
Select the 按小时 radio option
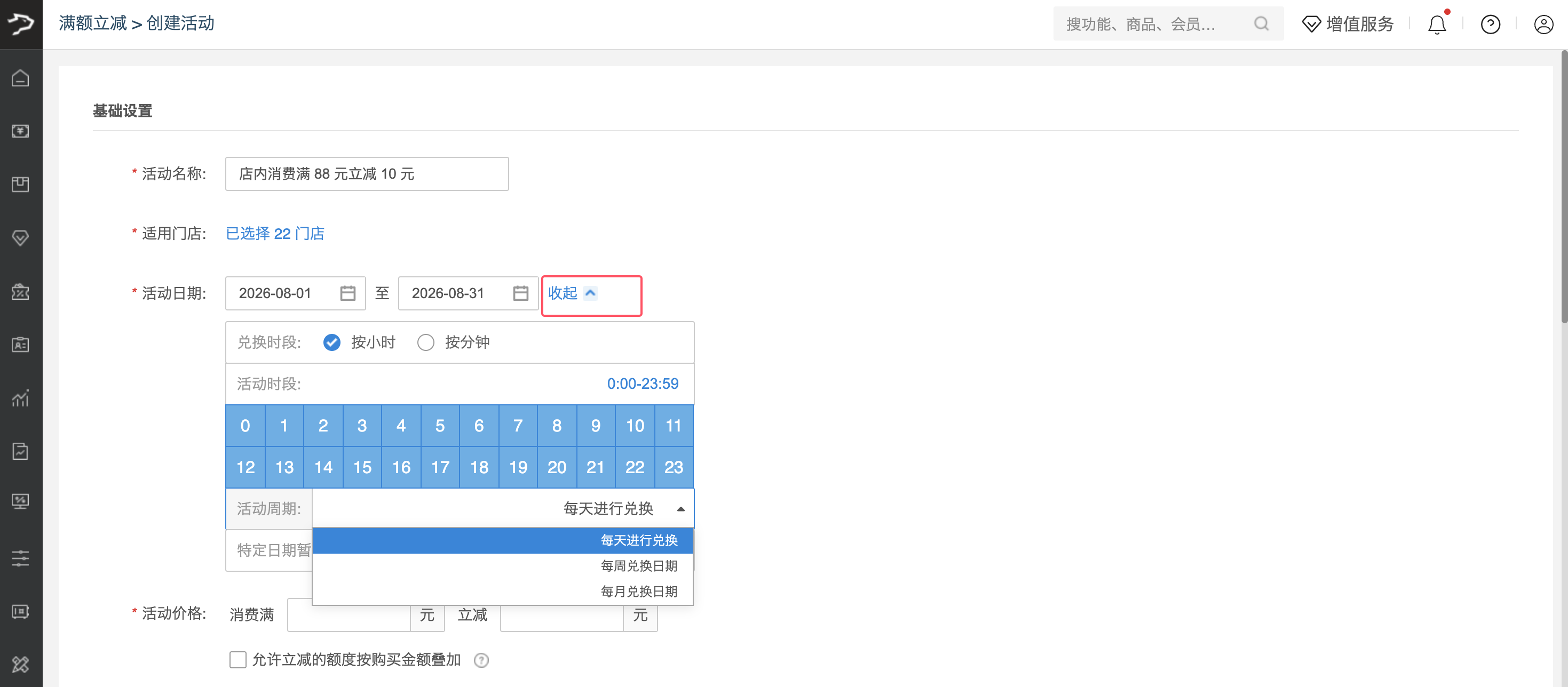[x=332, y=342]
